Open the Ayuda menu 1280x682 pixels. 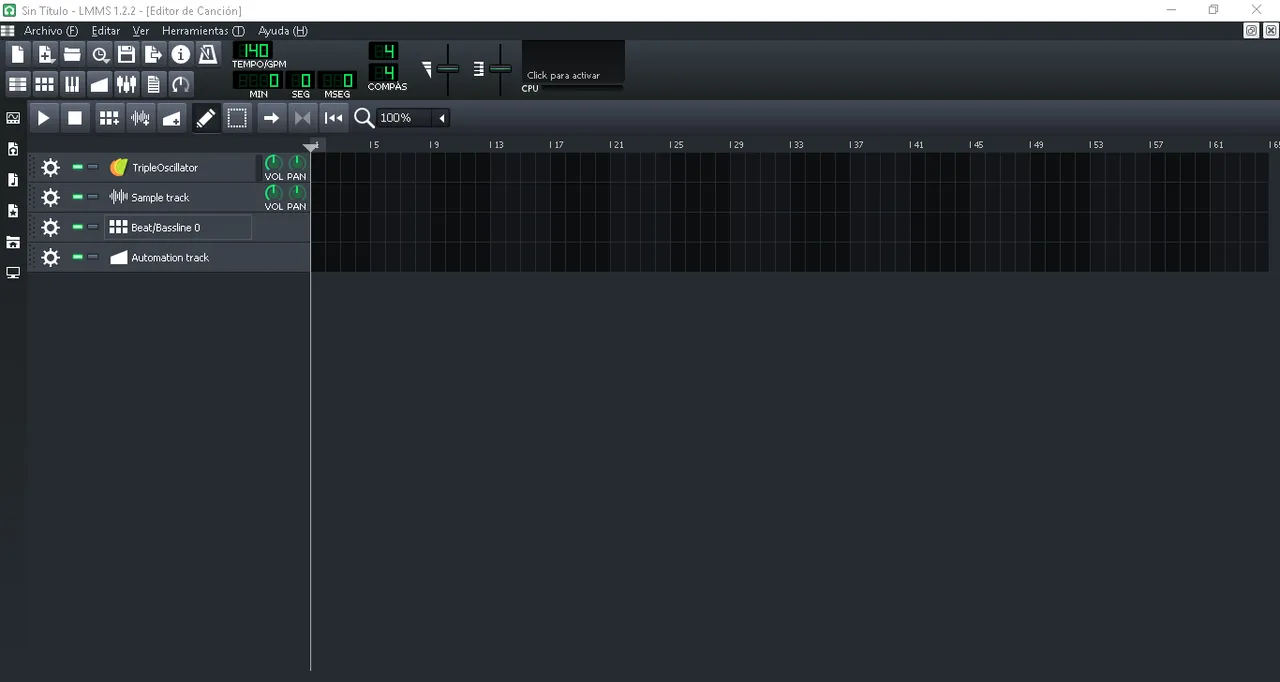[283, 31]
